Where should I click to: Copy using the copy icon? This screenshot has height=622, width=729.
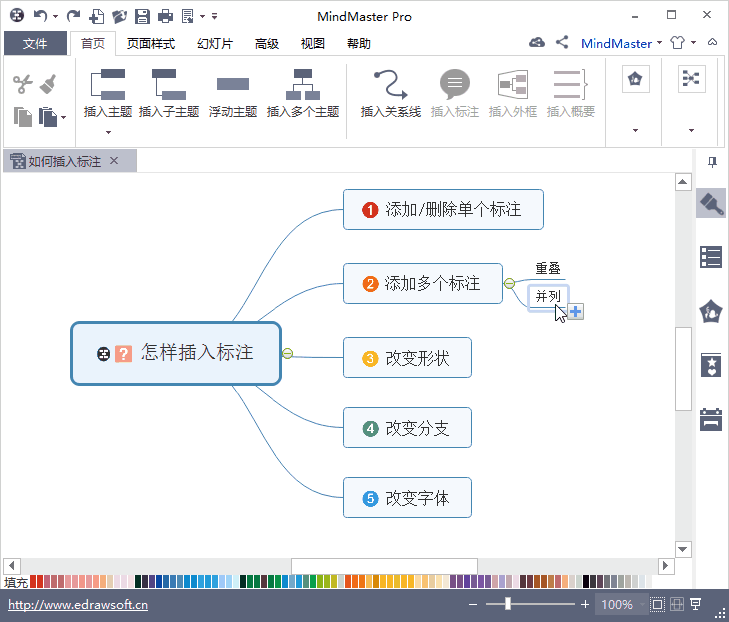[23, 117]
